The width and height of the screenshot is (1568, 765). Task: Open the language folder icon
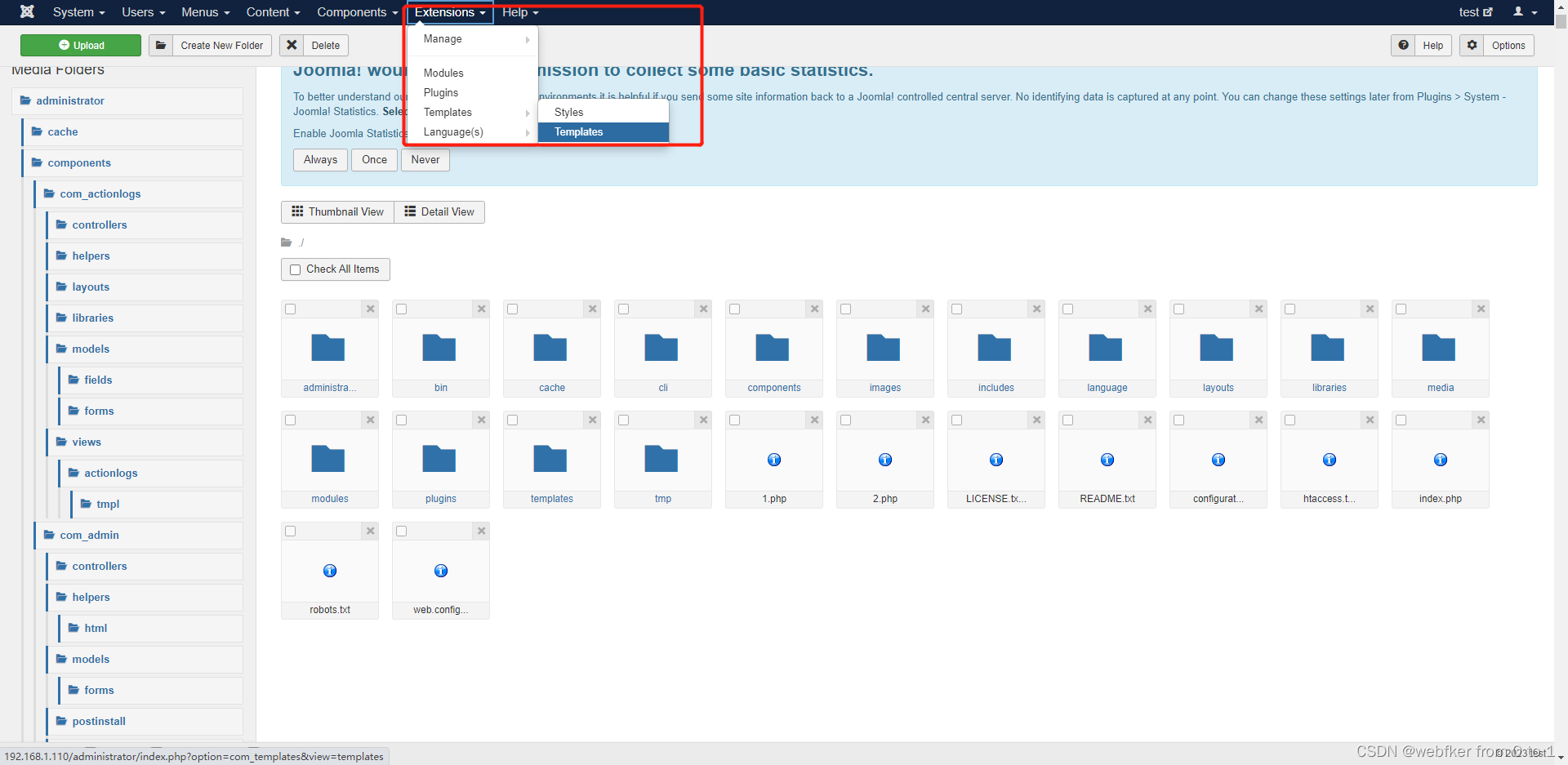(x=1106, y=348)
